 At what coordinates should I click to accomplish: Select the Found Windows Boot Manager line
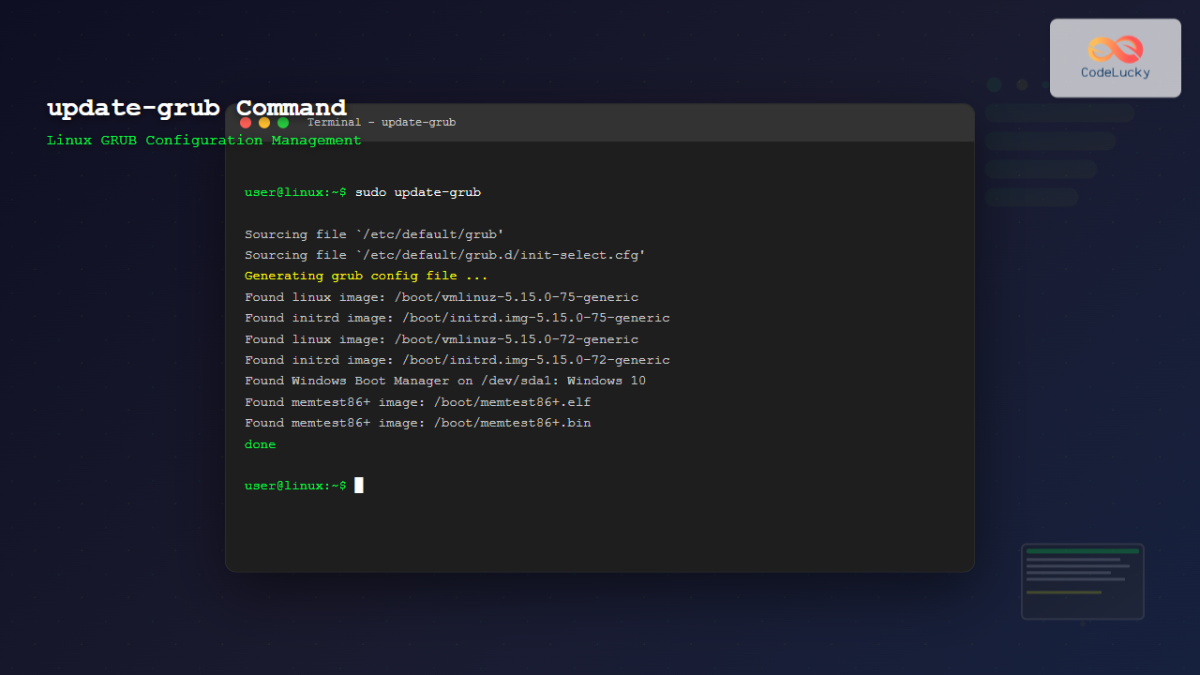pyautogui.click(x=445, y=380)
